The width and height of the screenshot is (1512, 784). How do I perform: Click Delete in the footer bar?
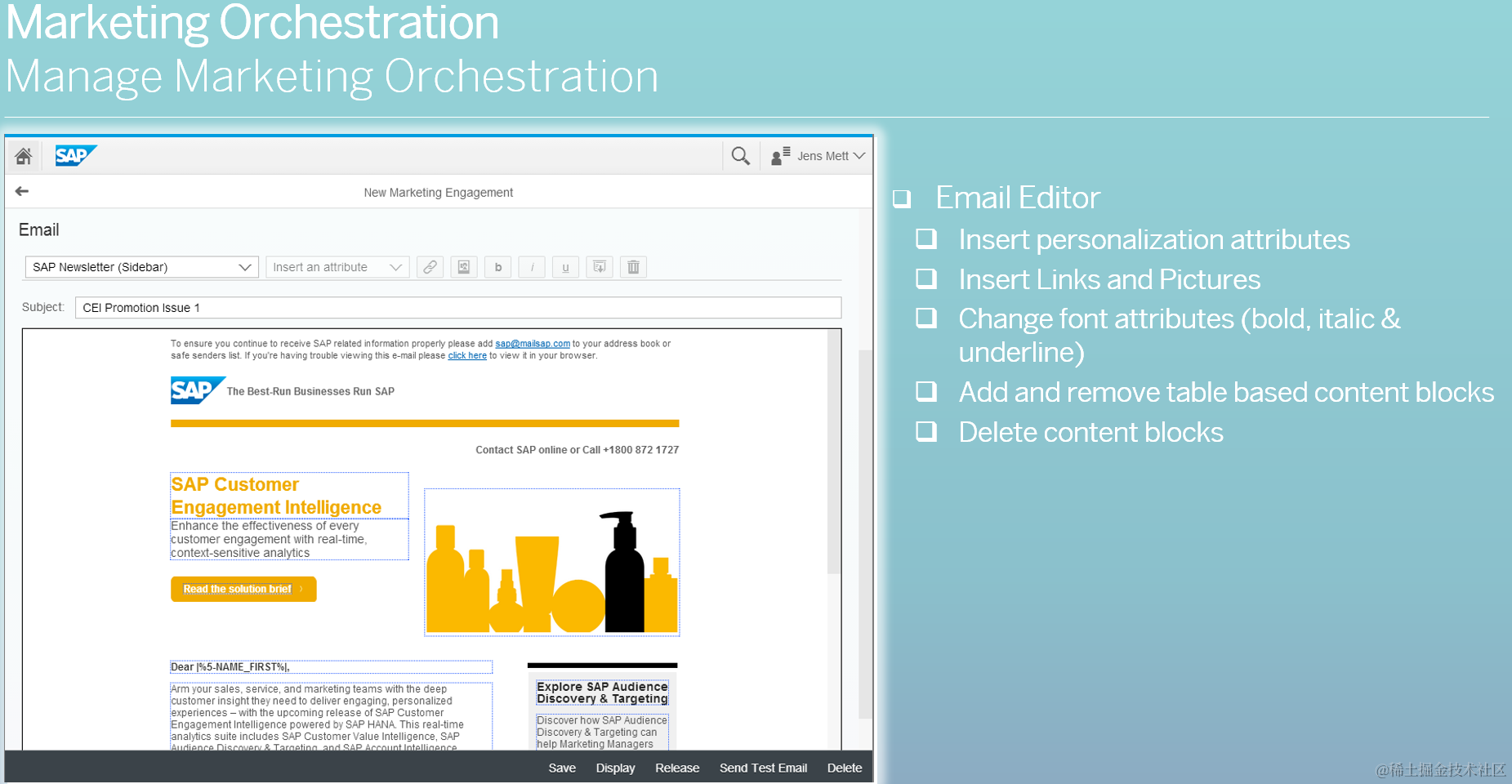click(x=845, y=768)
